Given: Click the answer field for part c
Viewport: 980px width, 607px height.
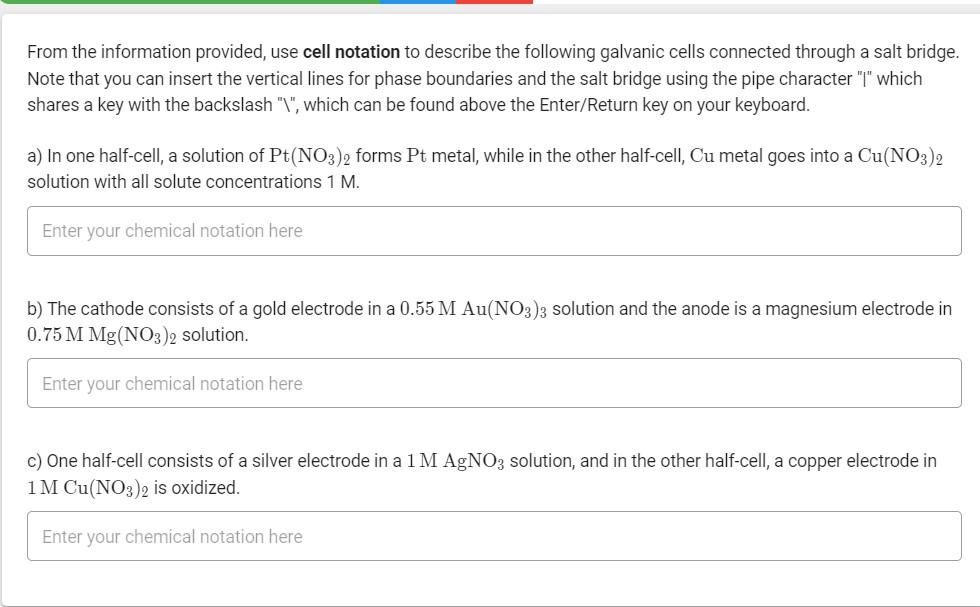Looking at the screenshot, I should [494, 537].
